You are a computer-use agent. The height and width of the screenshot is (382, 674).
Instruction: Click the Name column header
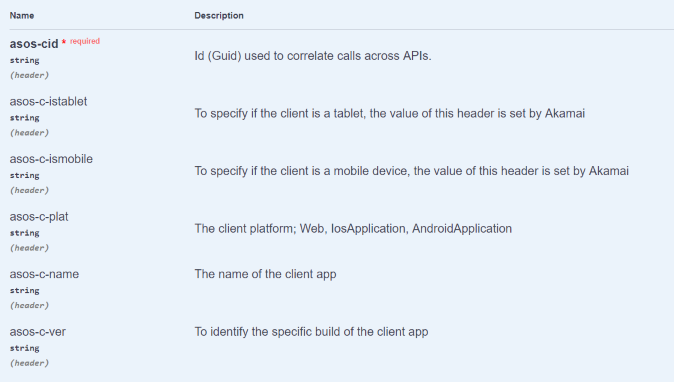tap(22, 15)
